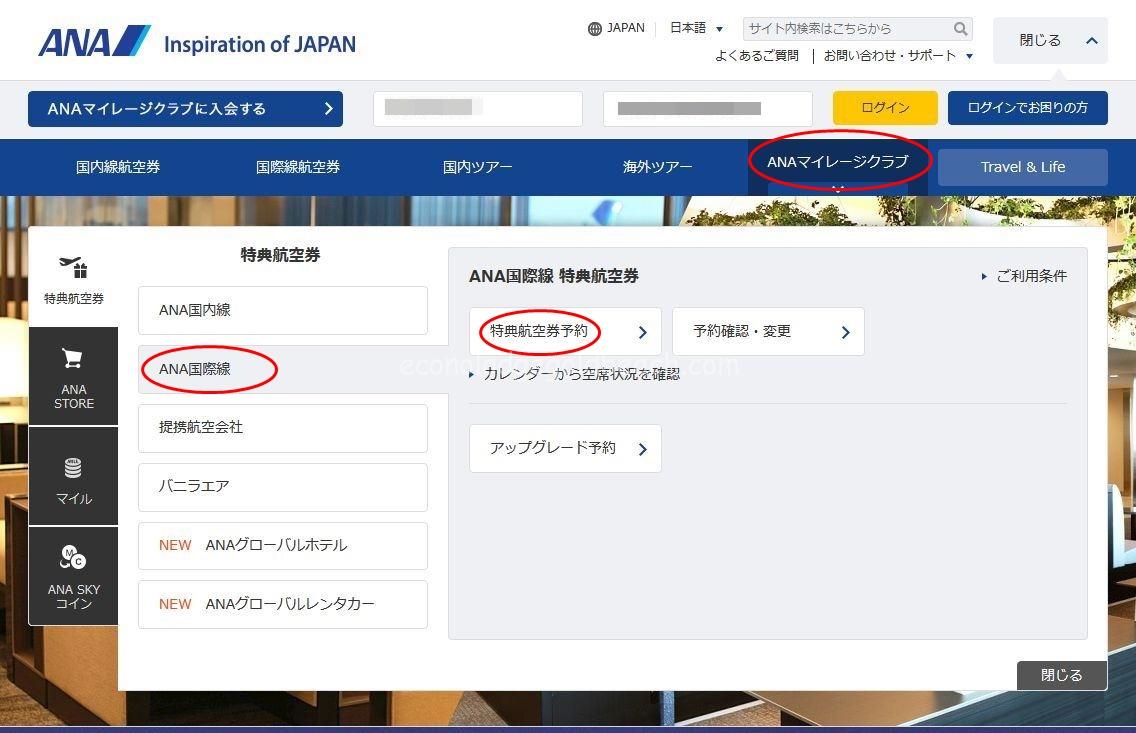Image resolution: width=1136 pixels, height=733 pixels.
Task: Select the 特典航空券 airplane gift icon
Action: 73,269
